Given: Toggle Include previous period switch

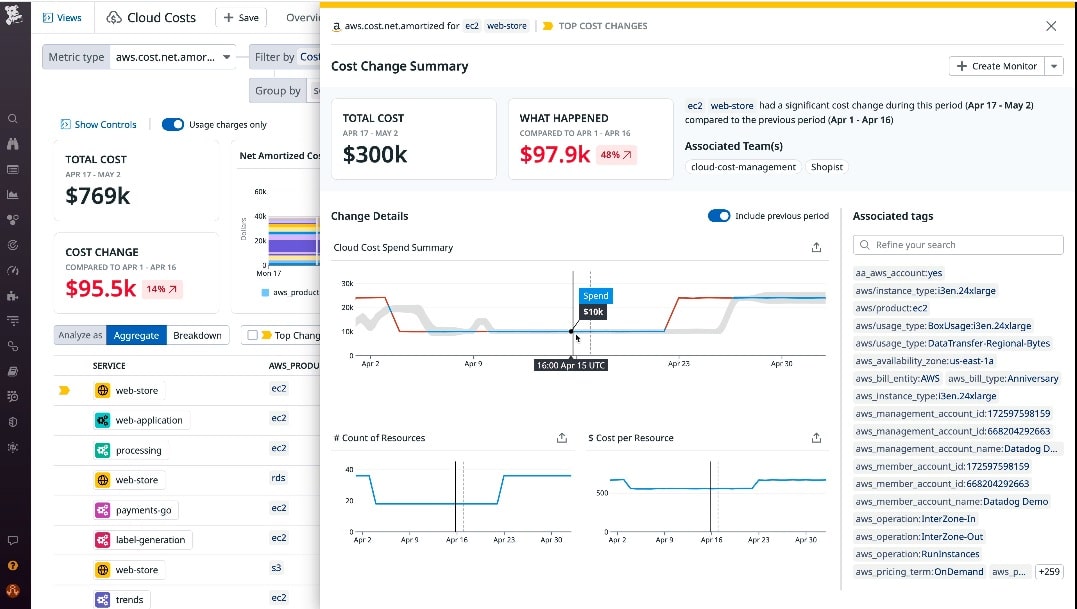Looking at the screenshot, I should coord(718,216).
